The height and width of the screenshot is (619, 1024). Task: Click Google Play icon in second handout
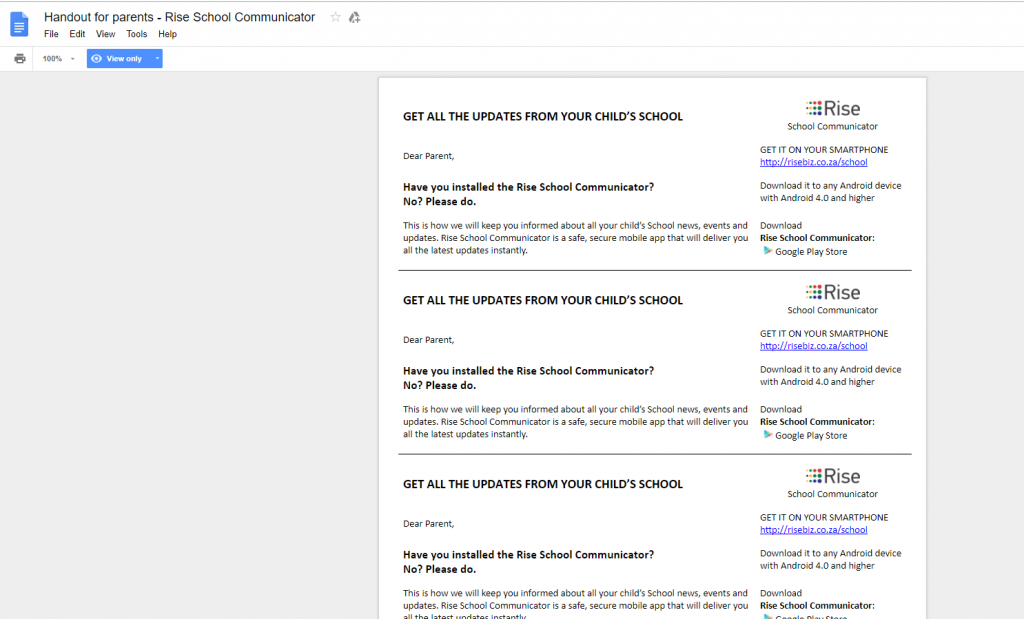(767, 435)
